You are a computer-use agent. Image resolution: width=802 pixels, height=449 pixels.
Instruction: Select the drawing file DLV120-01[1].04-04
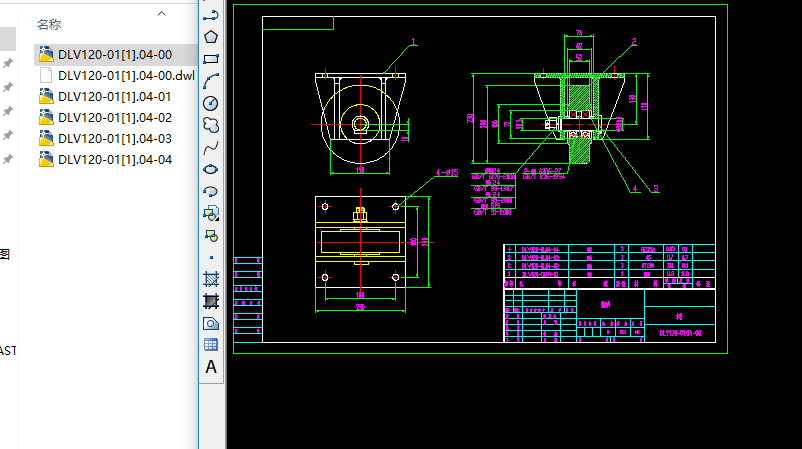coord(114,160)
